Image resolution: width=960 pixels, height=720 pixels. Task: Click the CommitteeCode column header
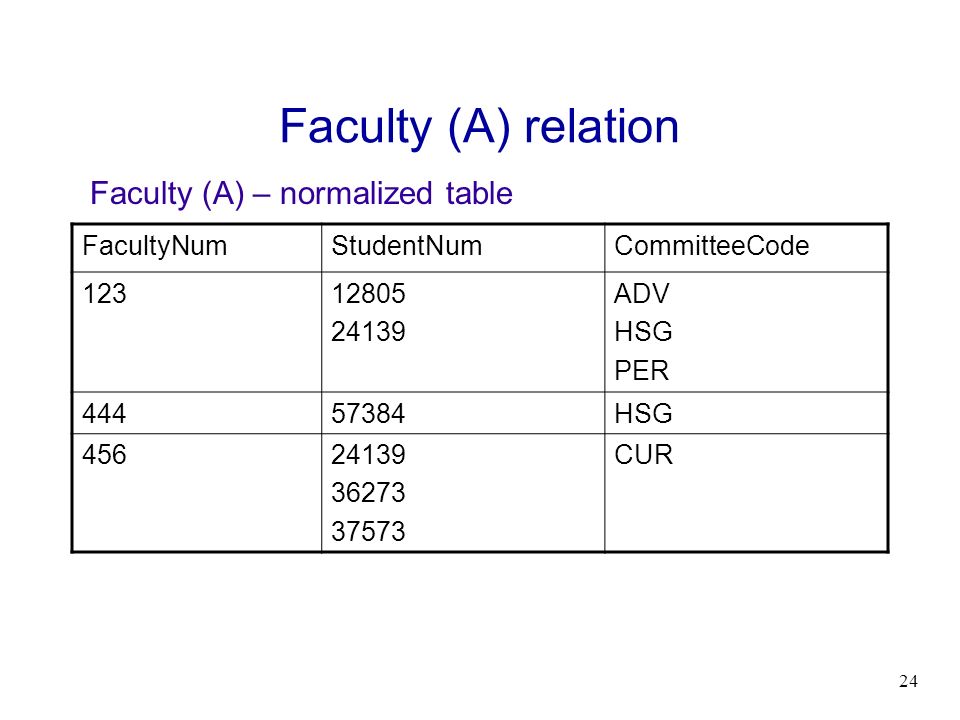(x=711, y=246)
